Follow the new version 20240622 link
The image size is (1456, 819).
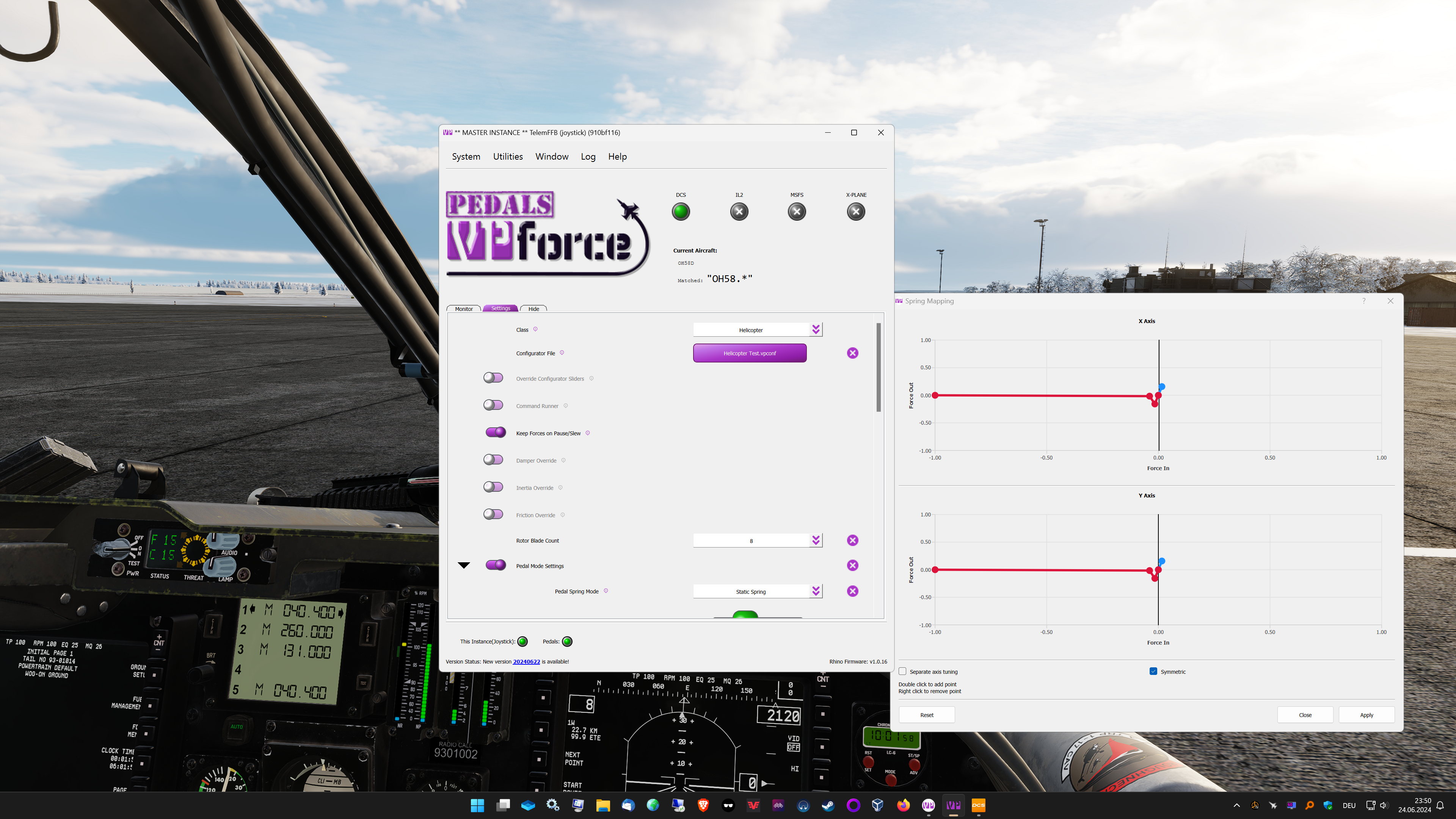coord(526,661)
